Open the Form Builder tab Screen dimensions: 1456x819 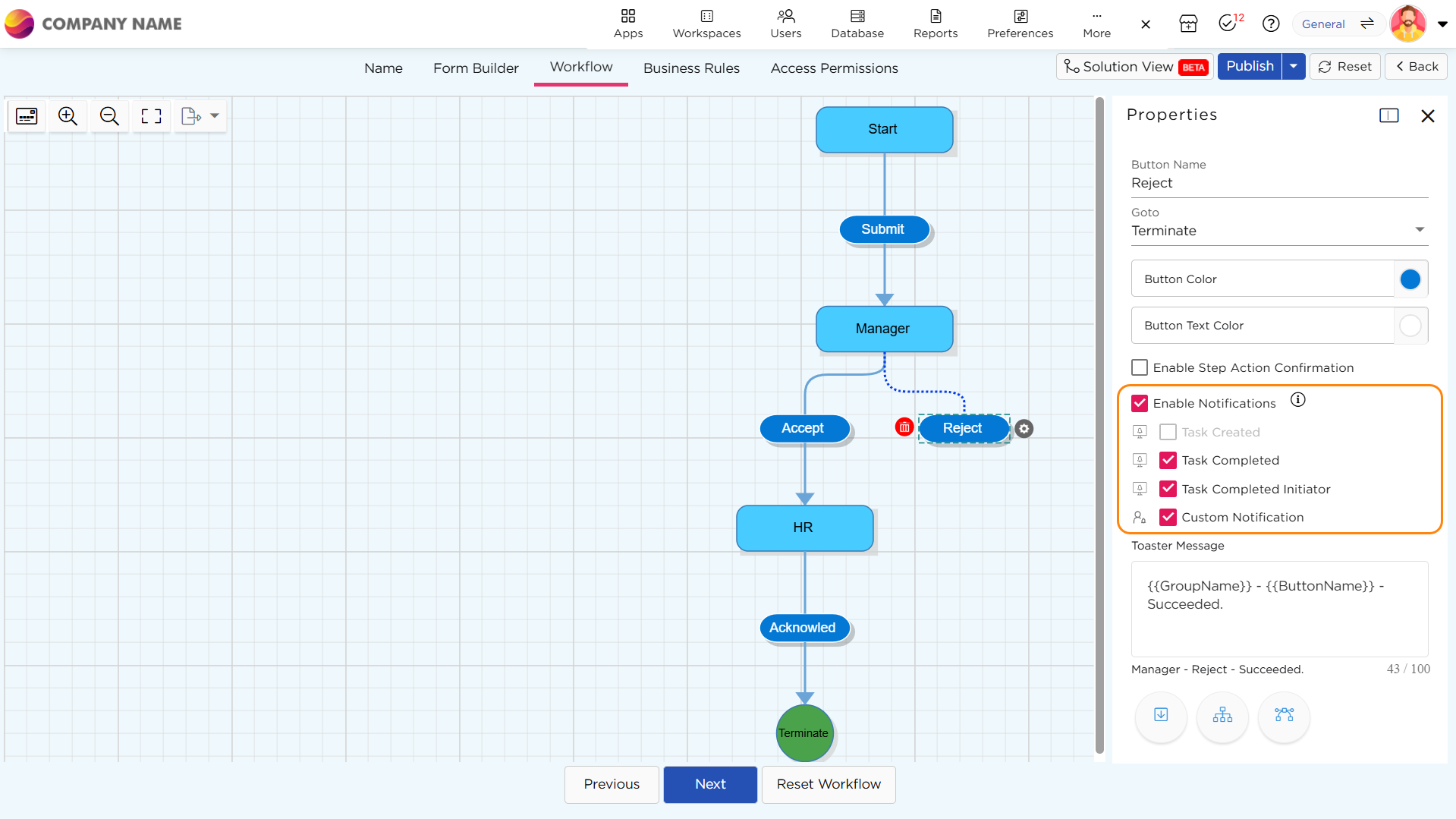tap(476, 68)
